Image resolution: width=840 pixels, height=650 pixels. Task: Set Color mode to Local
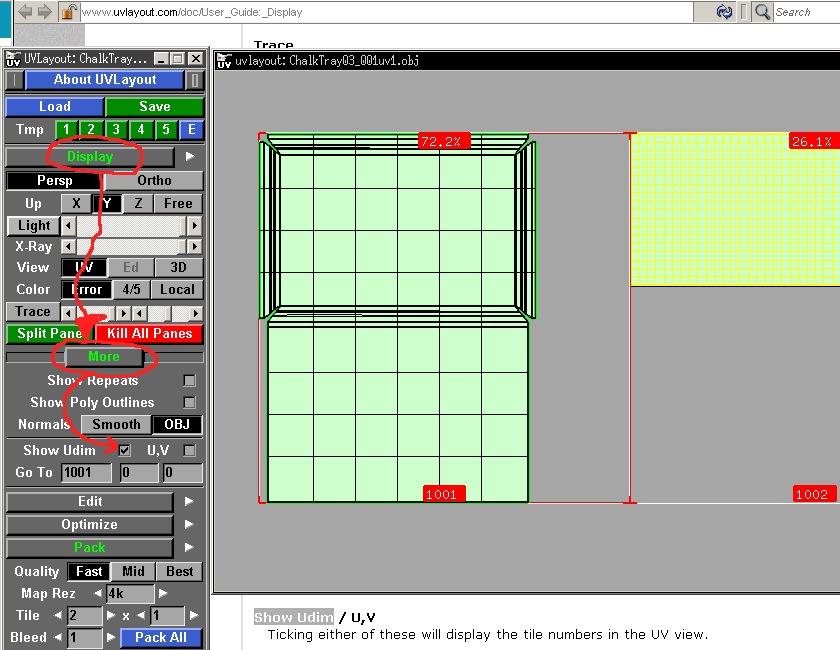pos(177,289)
